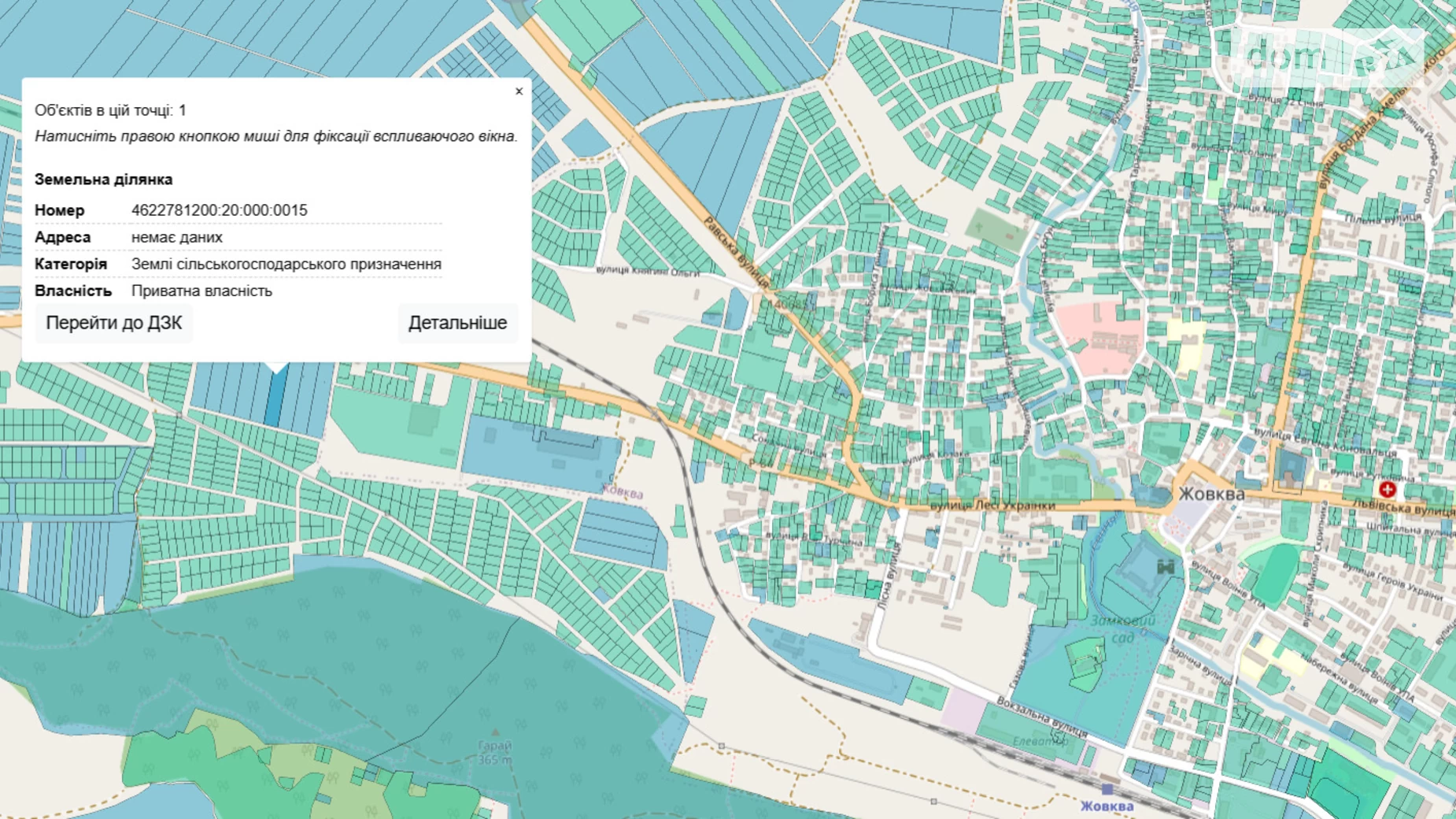Click the pink area in the town center
The height and width of the screenshot is (819, 1456).
point(1099,339)
